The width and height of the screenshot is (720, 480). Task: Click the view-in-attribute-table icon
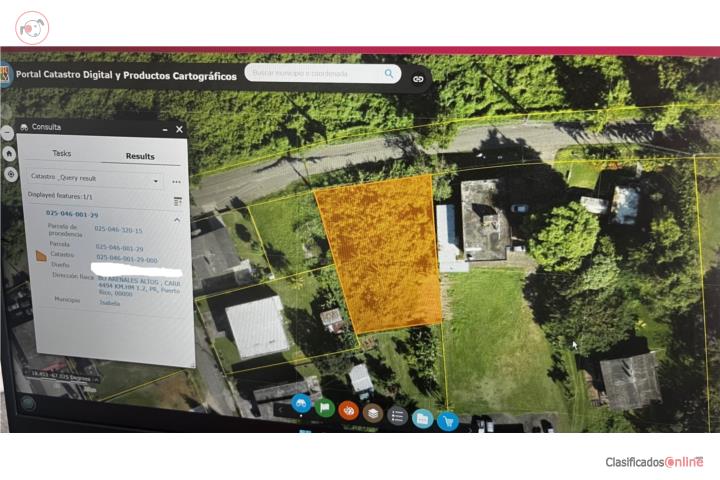click(178, 201)
